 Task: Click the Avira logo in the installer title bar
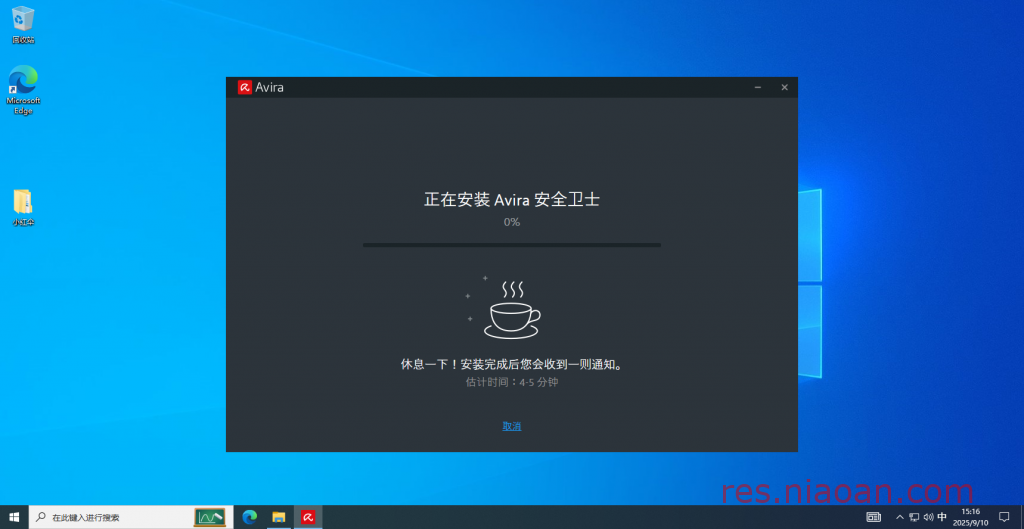click(245, 87)
